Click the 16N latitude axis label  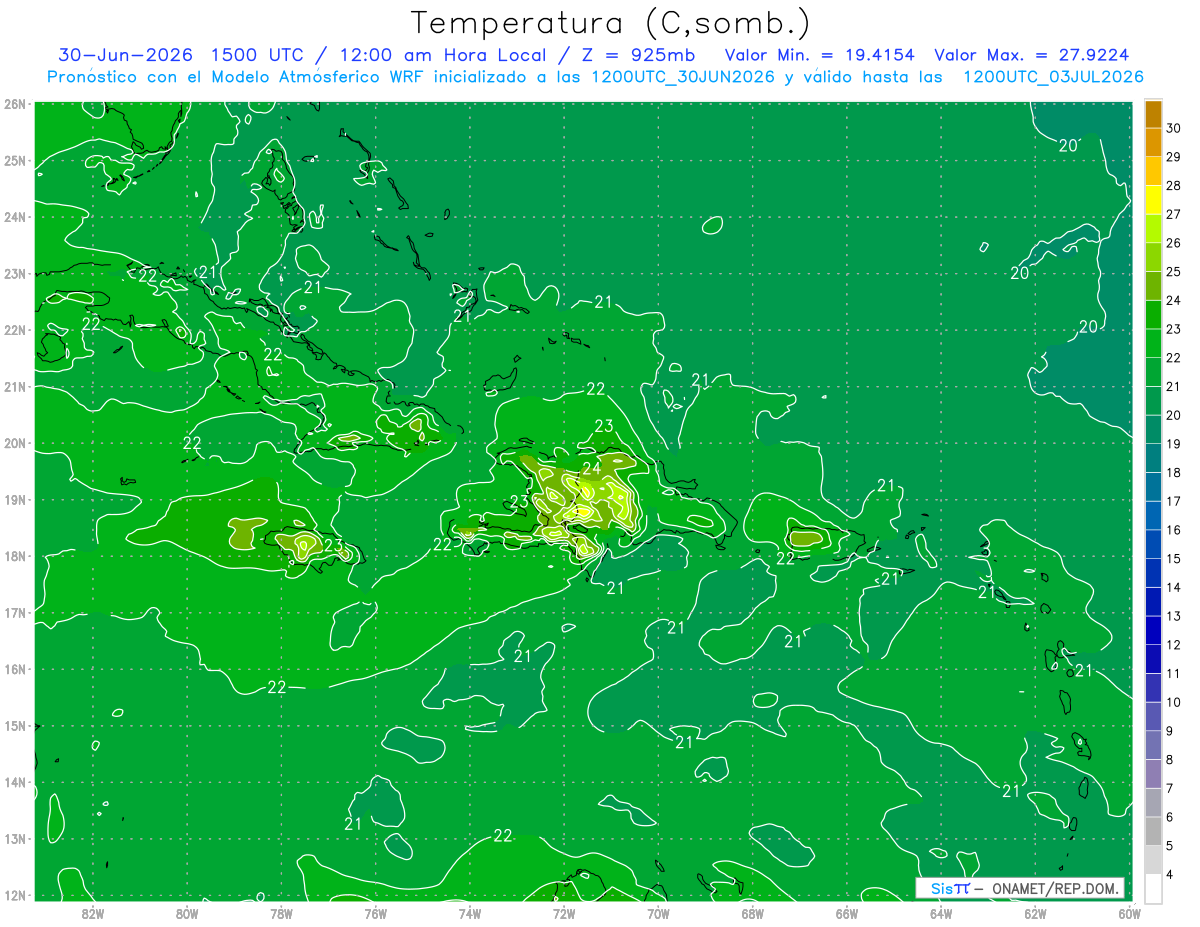tap(15, 669)
